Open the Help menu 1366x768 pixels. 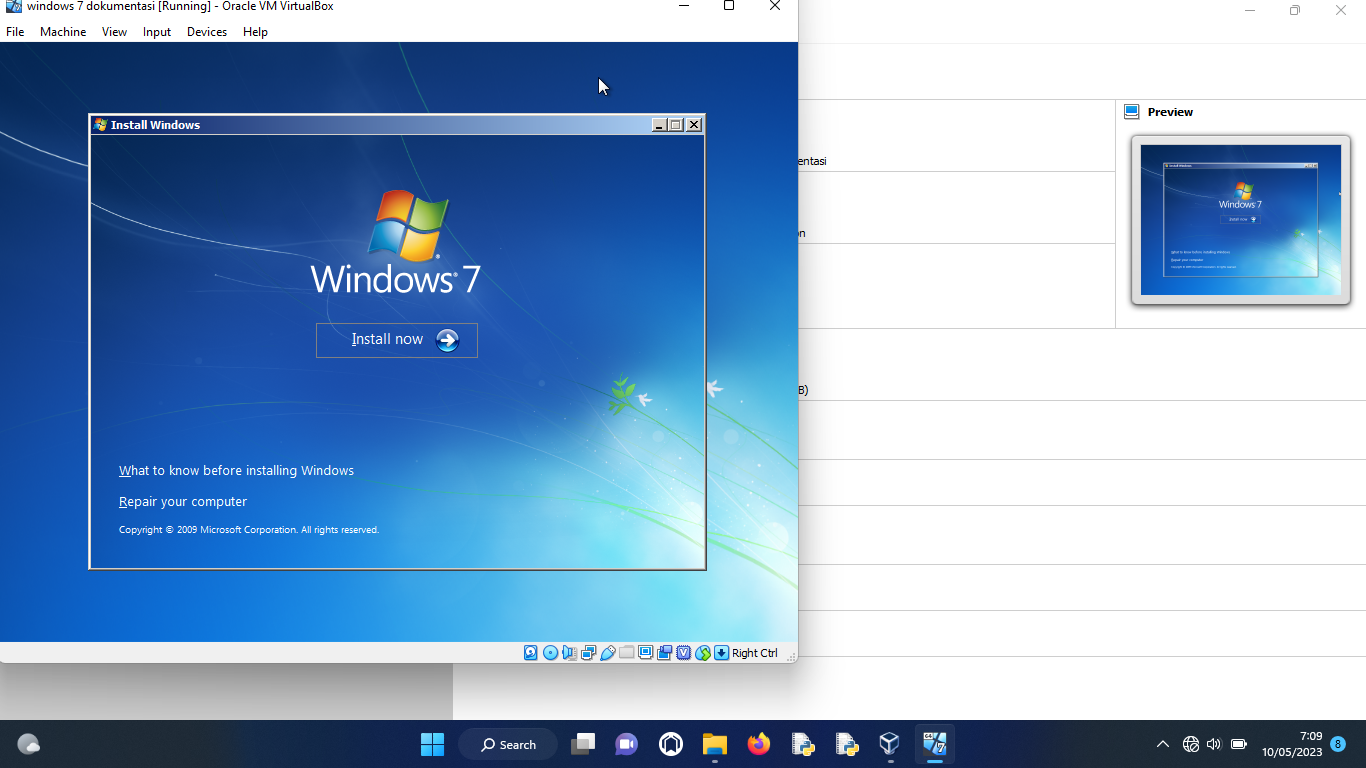255,32
